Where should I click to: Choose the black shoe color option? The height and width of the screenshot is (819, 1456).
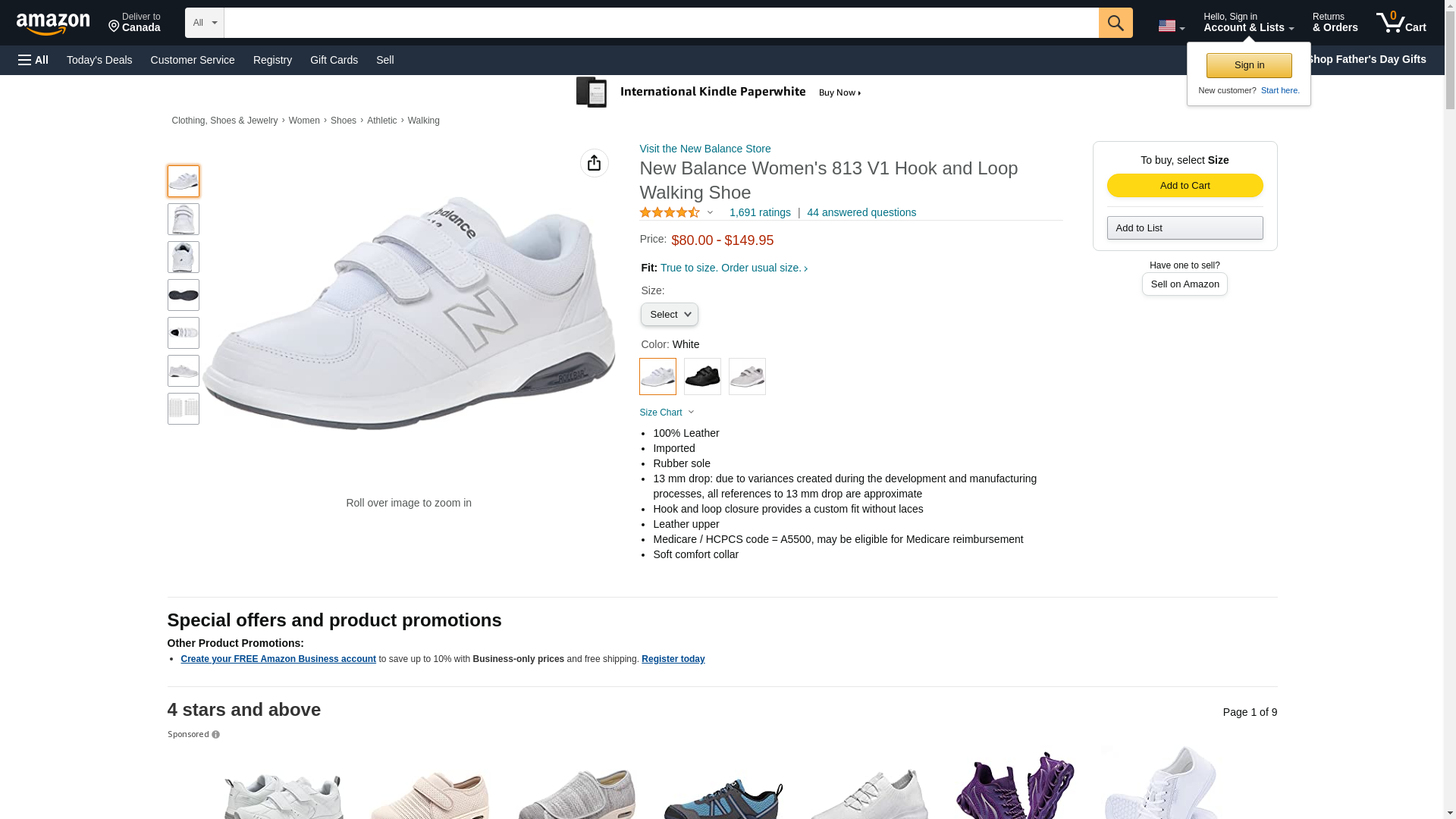point(702,376)
